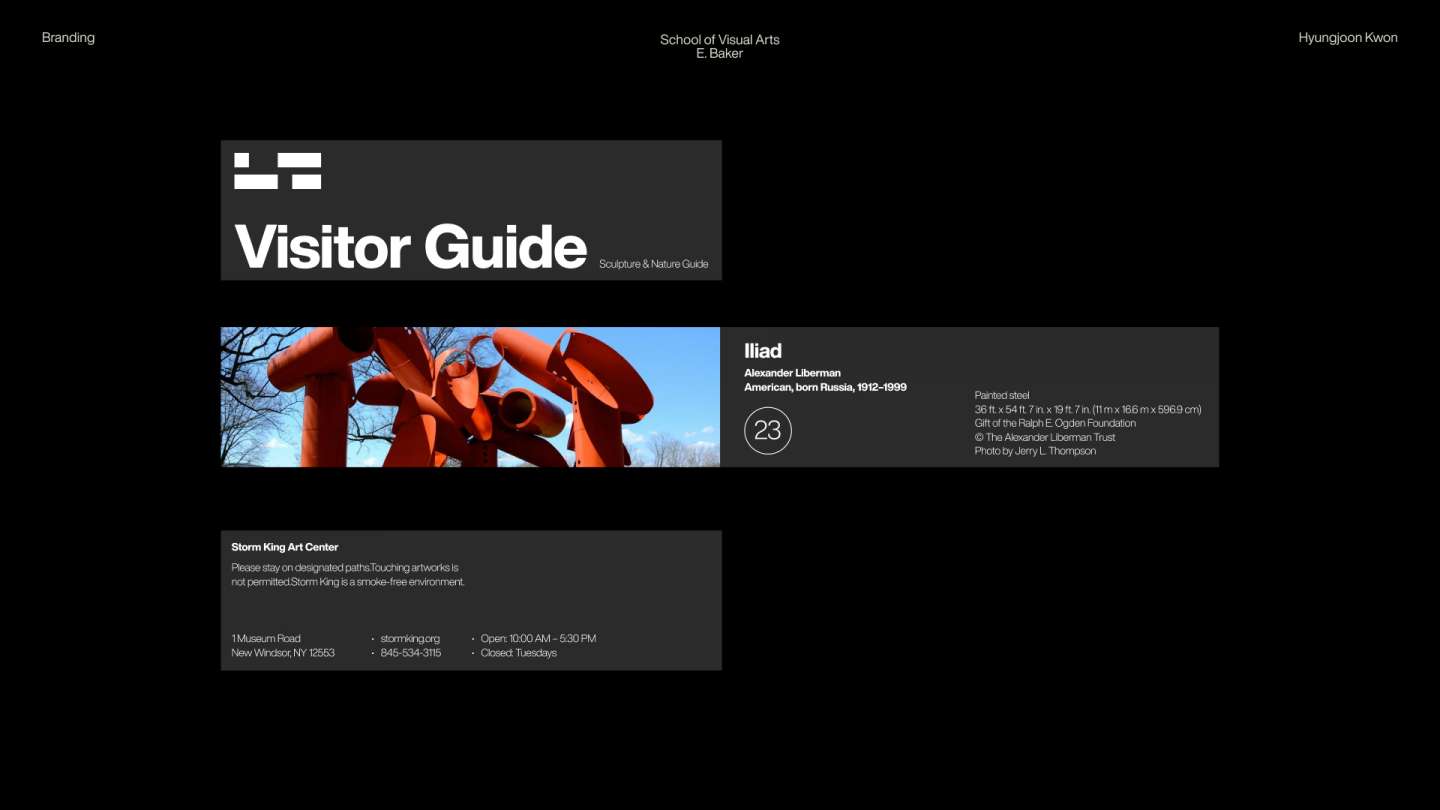Select the Open: 10:00 AM – 5:30 PM hours

pyautogui.click(x=538, y=639)
